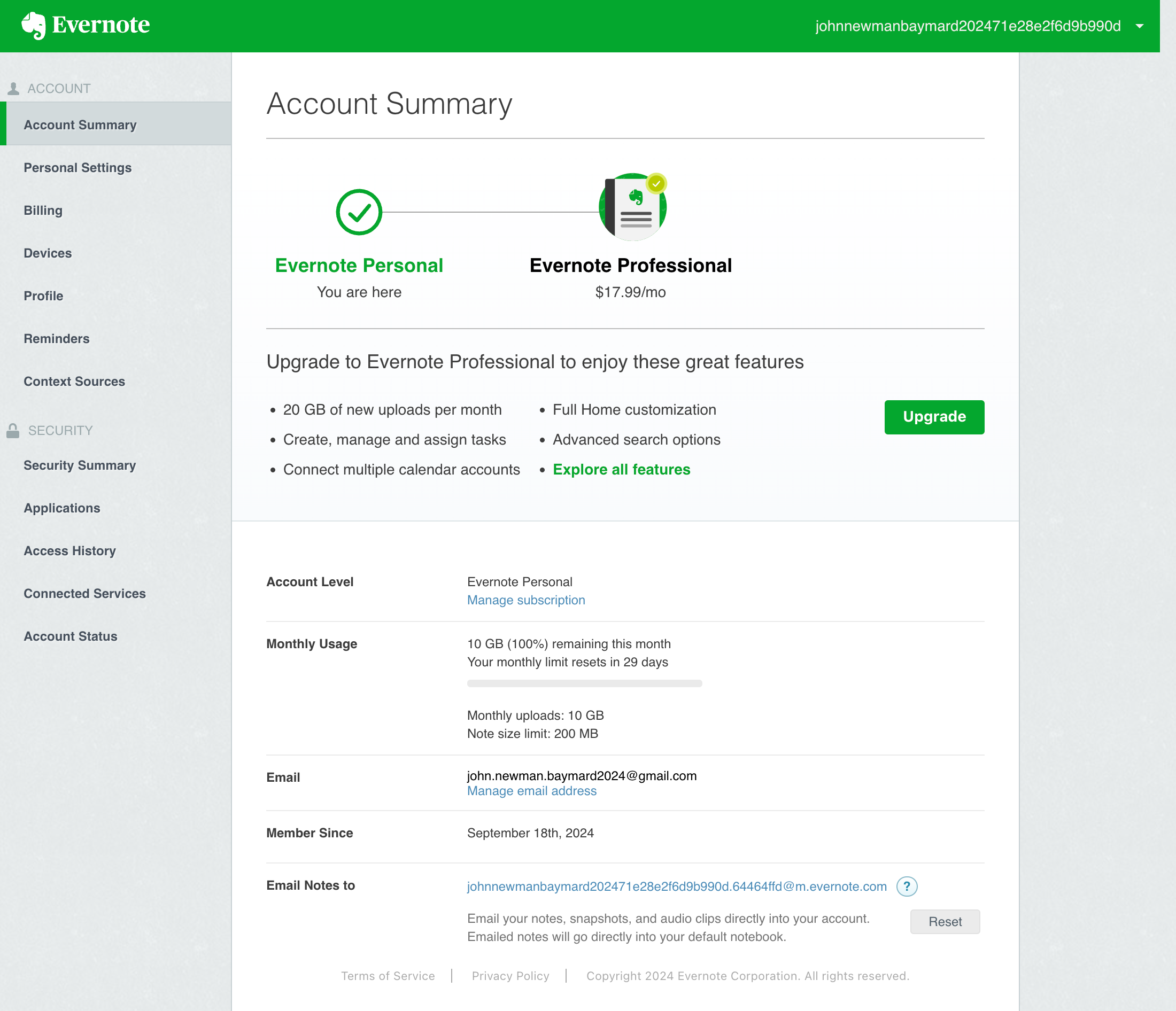Click the Evernote Professional notebook icon
Image resolution: width=1176 pixels, height=1011 pixels.
point(632,207)
